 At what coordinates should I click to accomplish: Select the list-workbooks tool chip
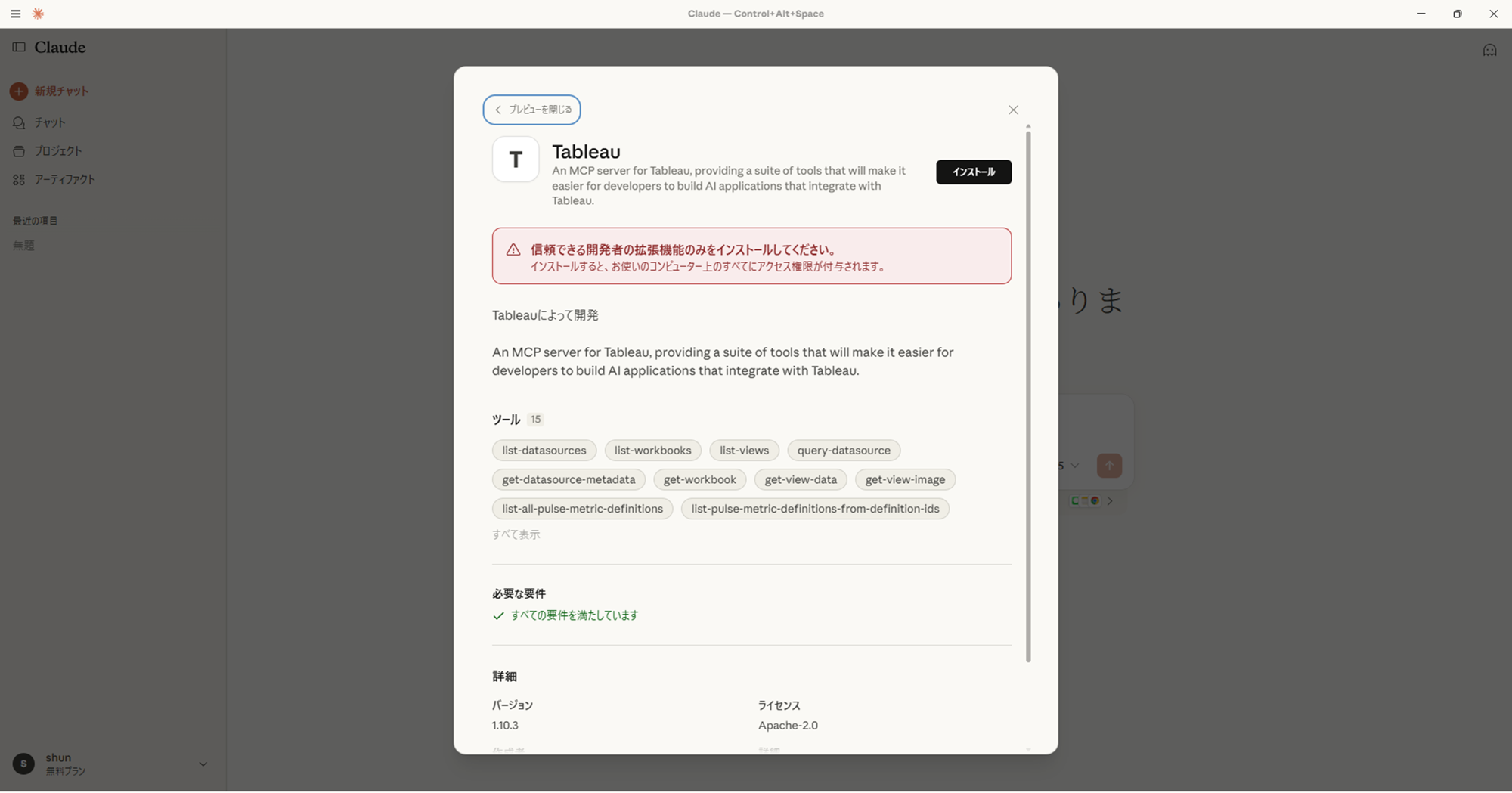click(652, 450)
